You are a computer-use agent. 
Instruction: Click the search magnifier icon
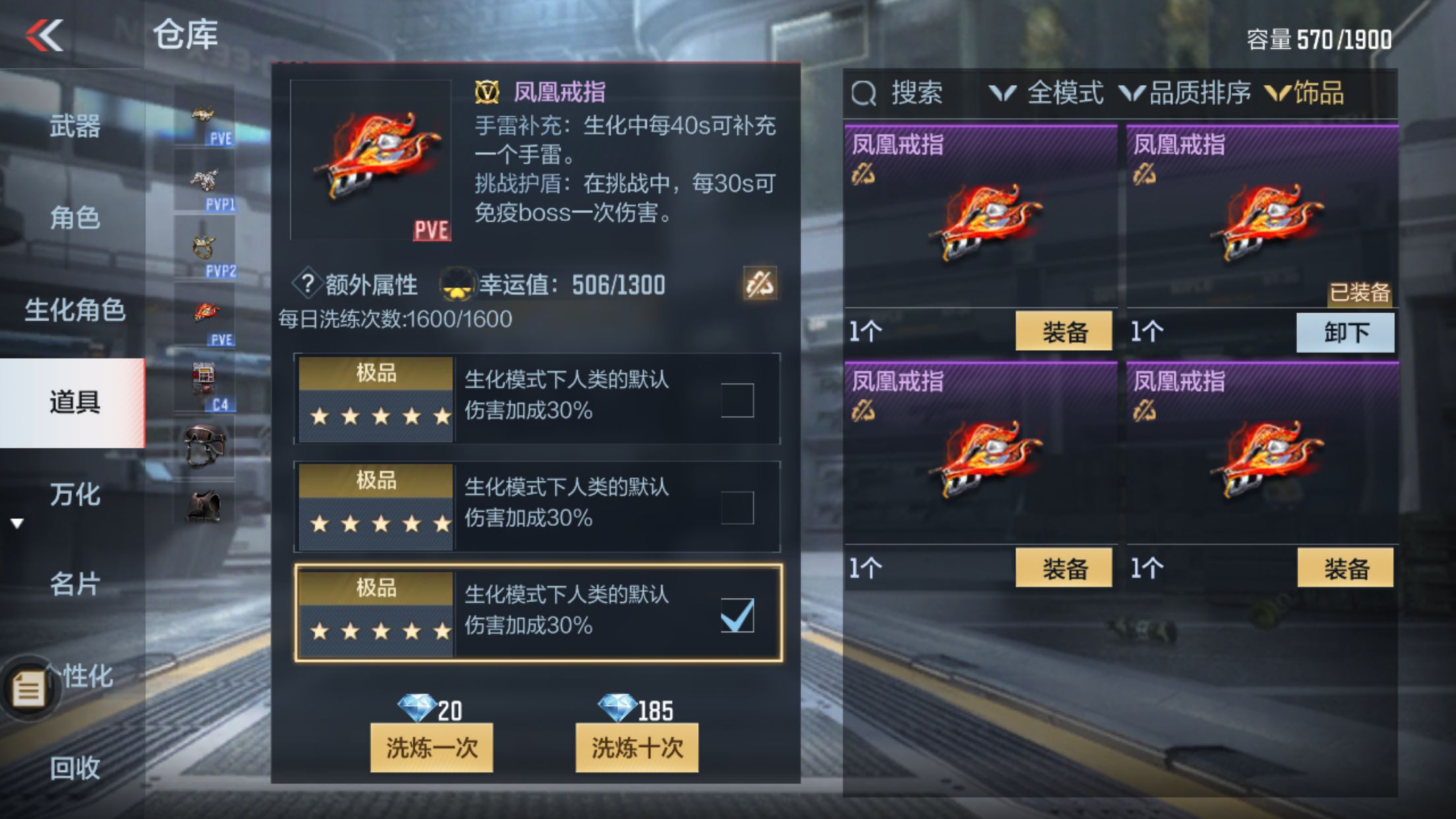pyautogui.click(x=864, y=93)
